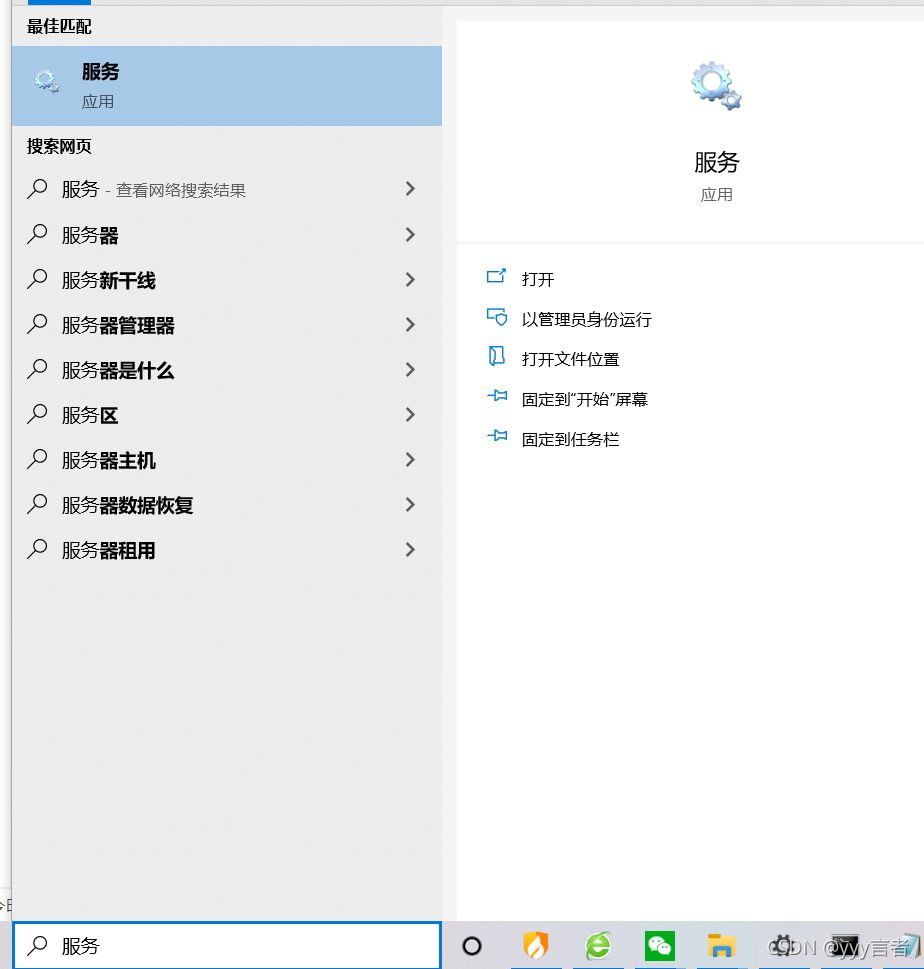Expand the 服务器管理器 search suggestion
The image size is (924, 969).
pyautogui.click(x=410, y=325)
